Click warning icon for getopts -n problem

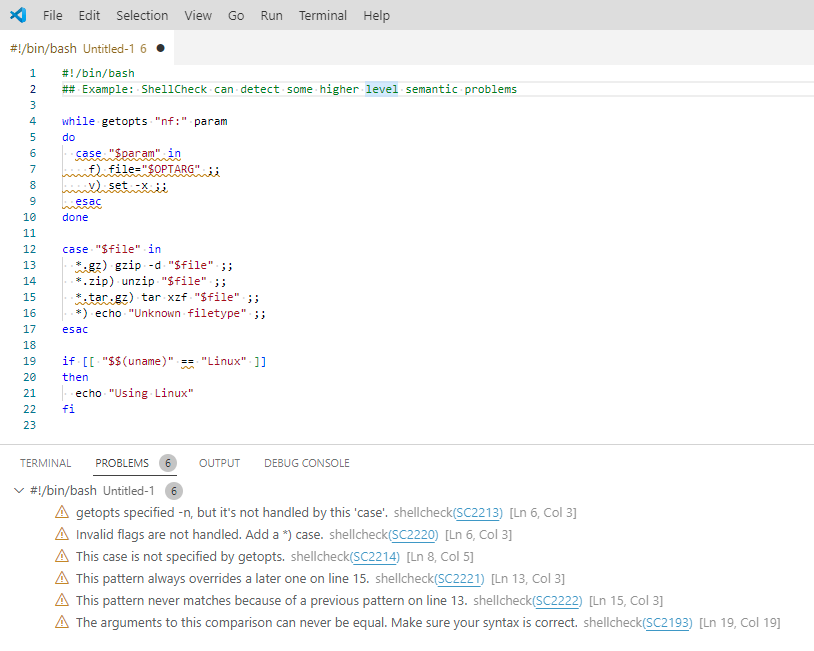62,512
